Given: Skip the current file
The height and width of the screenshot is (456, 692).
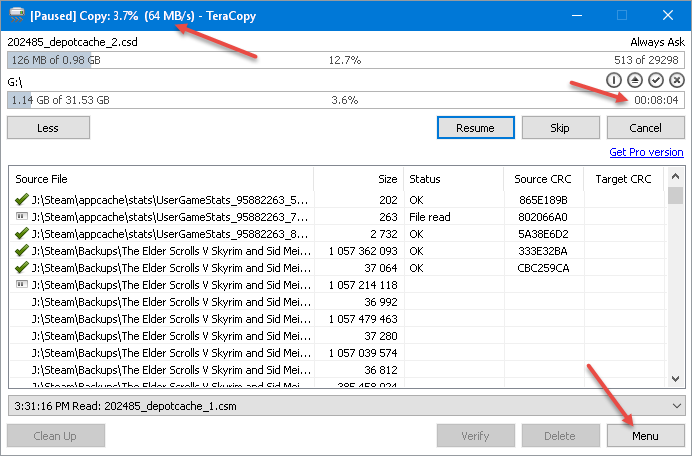Looking at the screenshot, I should pyautogui.click(x=560, y=128).
